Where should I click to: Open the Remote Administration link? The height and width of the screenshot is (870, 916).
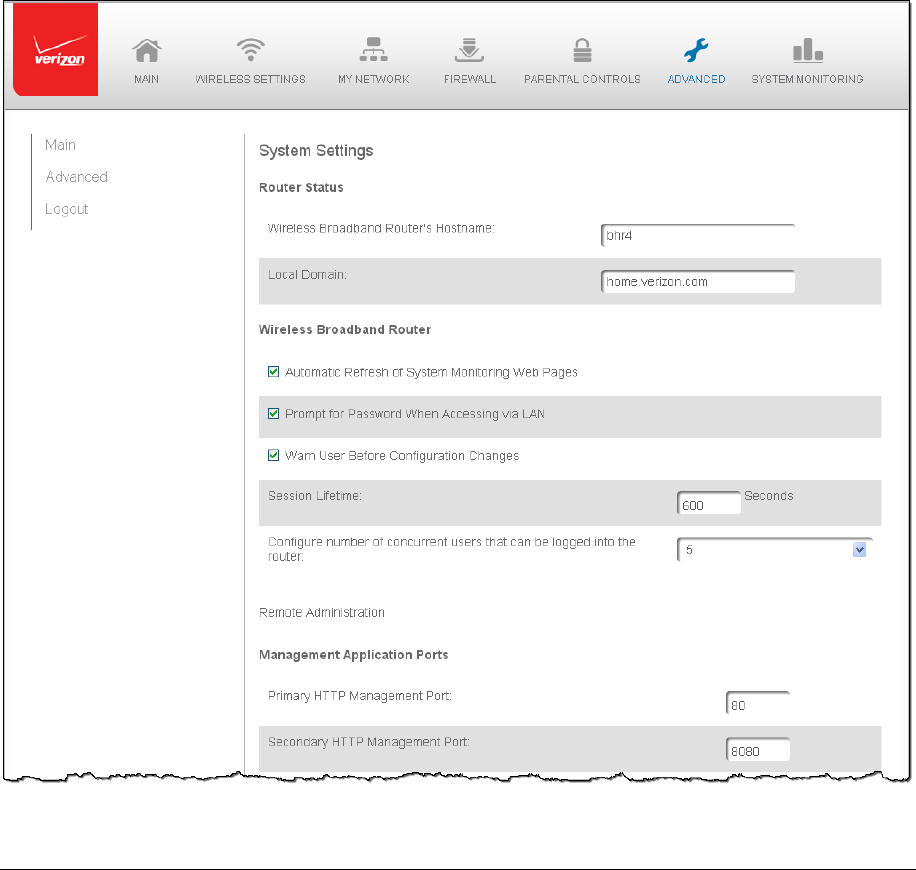pyautogui.click(x=322, y=612)
